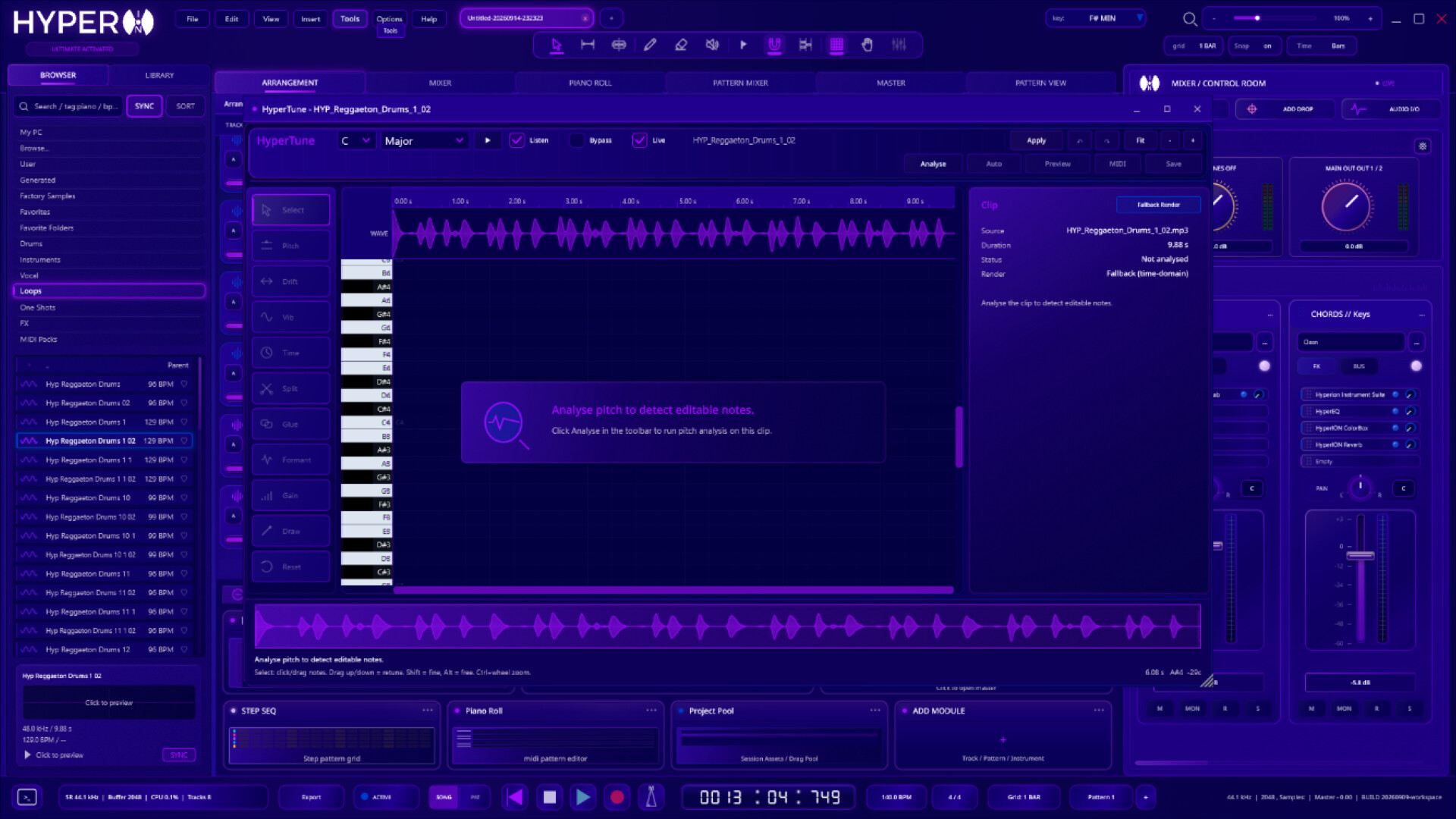
Task: Select the Reset tool in HyperTune
Action: pos(290,566)
